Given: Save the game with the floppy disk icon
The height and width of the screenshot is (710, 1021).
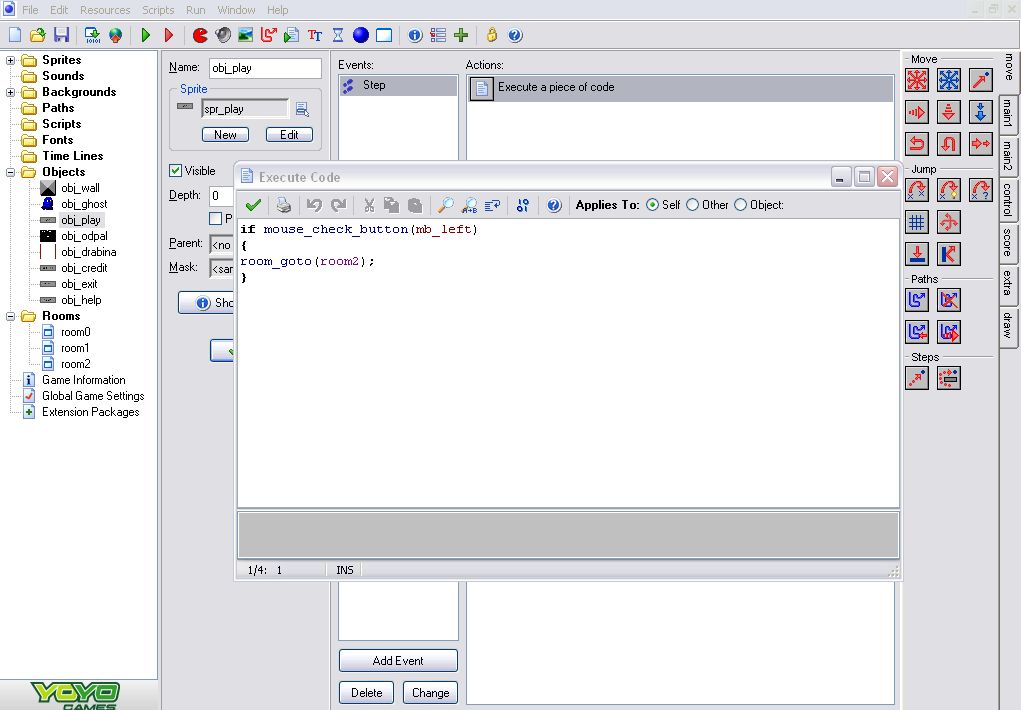Looking at the screenshot, I should click(62, 35).
